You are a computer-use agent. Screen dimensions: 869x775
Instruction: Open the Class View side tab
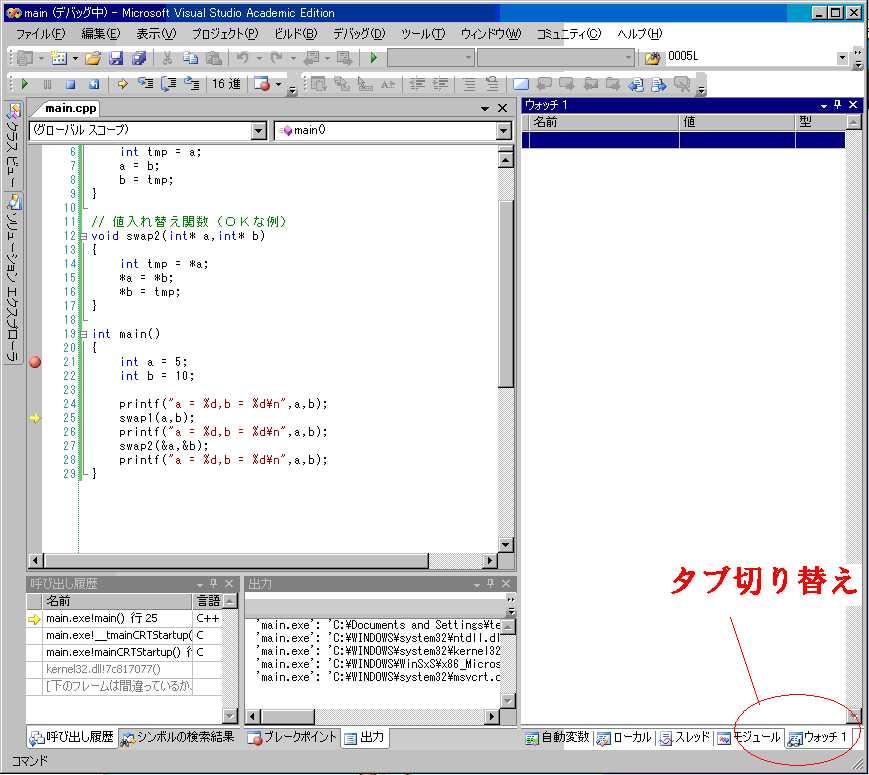point(13,145)
